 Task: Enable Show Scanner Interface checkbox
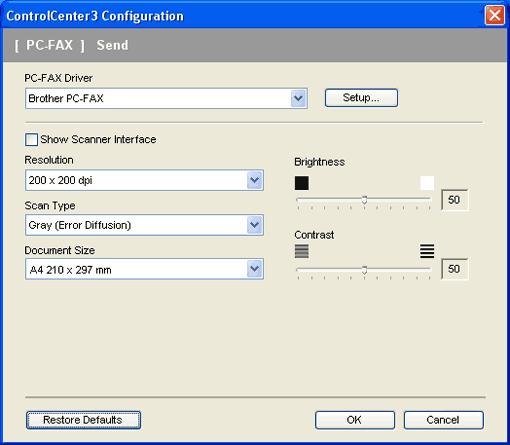click(31, 140)
